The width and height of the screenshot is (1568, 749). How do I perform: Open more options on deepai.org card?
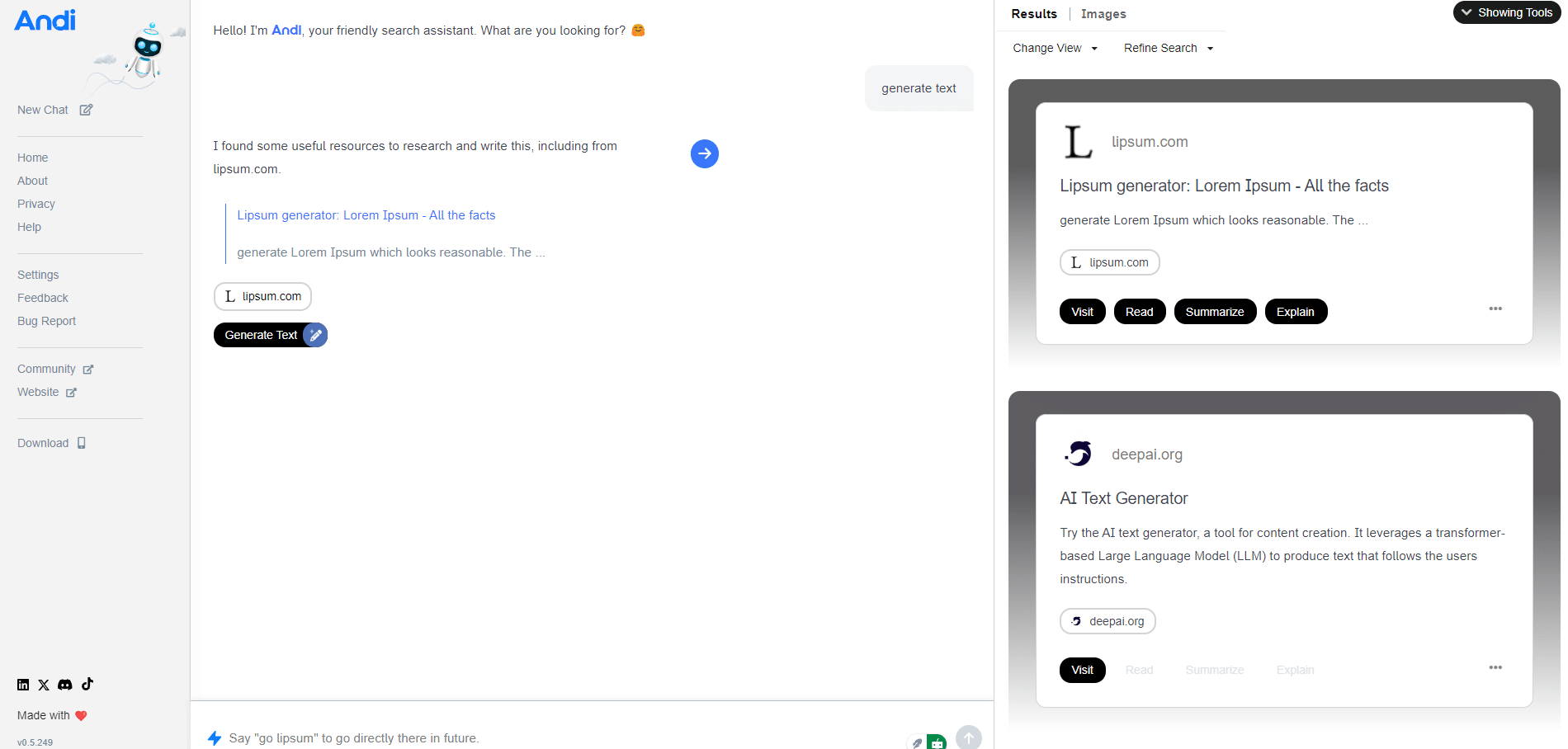(1495, 667)
